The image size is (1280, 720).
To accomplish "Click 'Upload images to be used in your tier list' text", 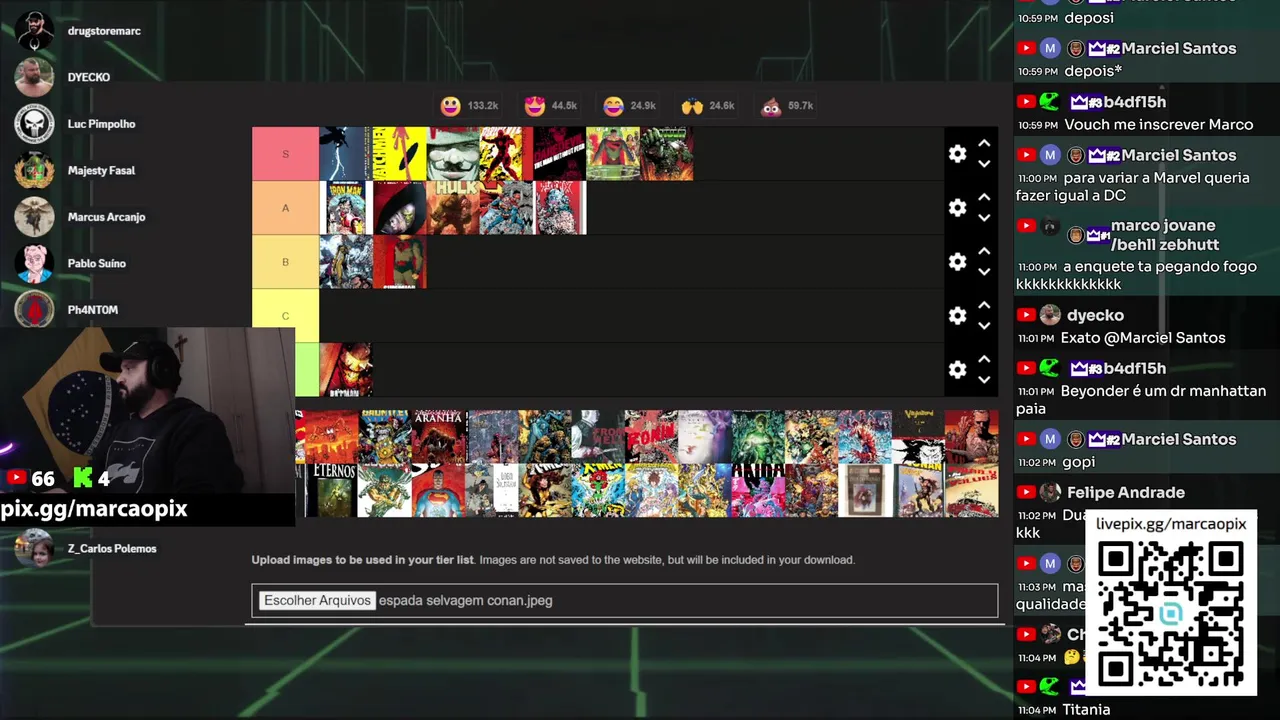I will pyautogui.click(x=363, y=560).
